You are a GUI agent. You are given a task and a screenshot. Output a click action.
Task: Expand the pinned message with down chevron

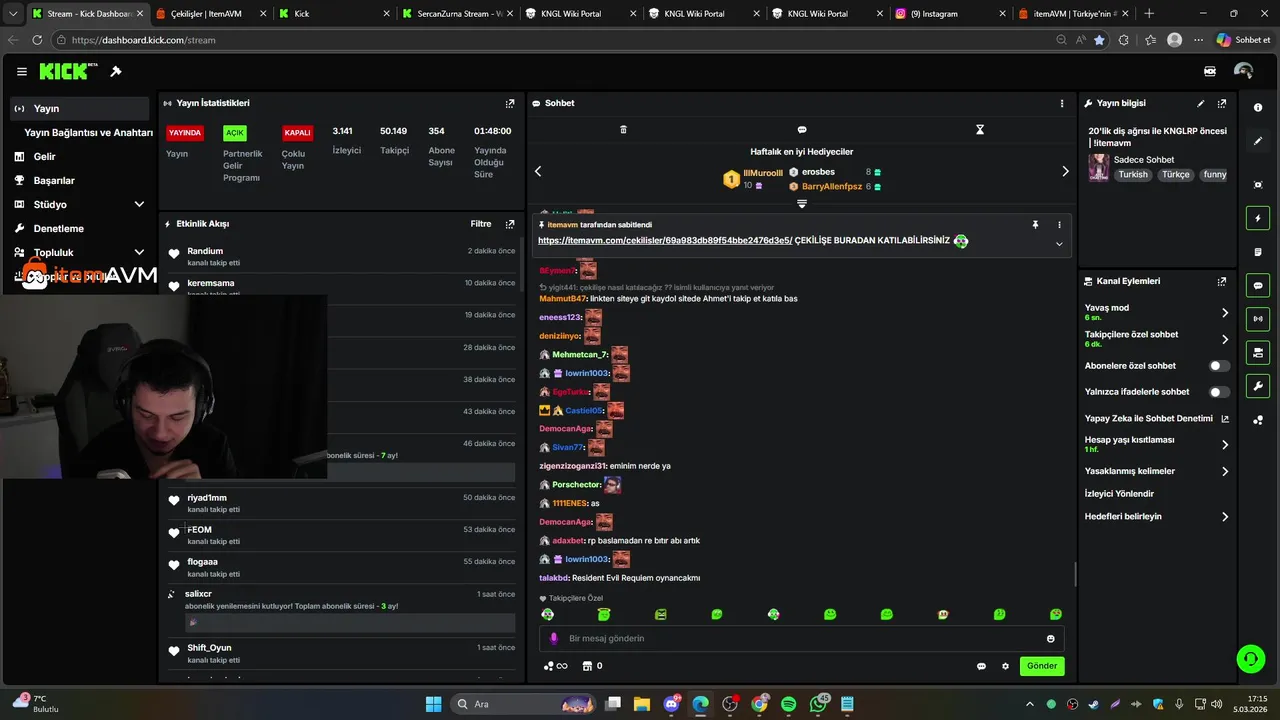click(1059, 244)
